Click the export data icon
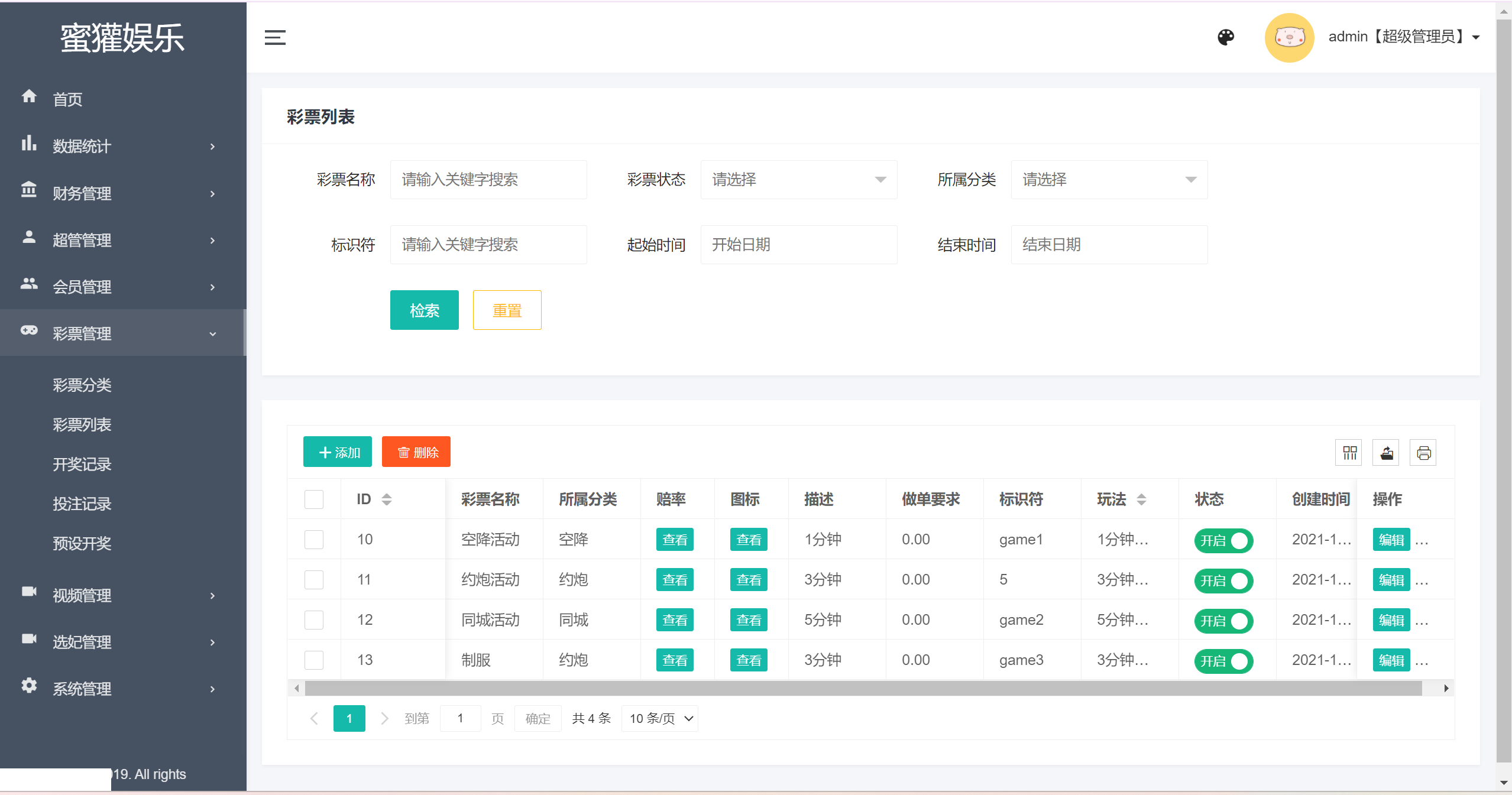The height and width of the screenshot is (795, 1512). pos(1386,452)
